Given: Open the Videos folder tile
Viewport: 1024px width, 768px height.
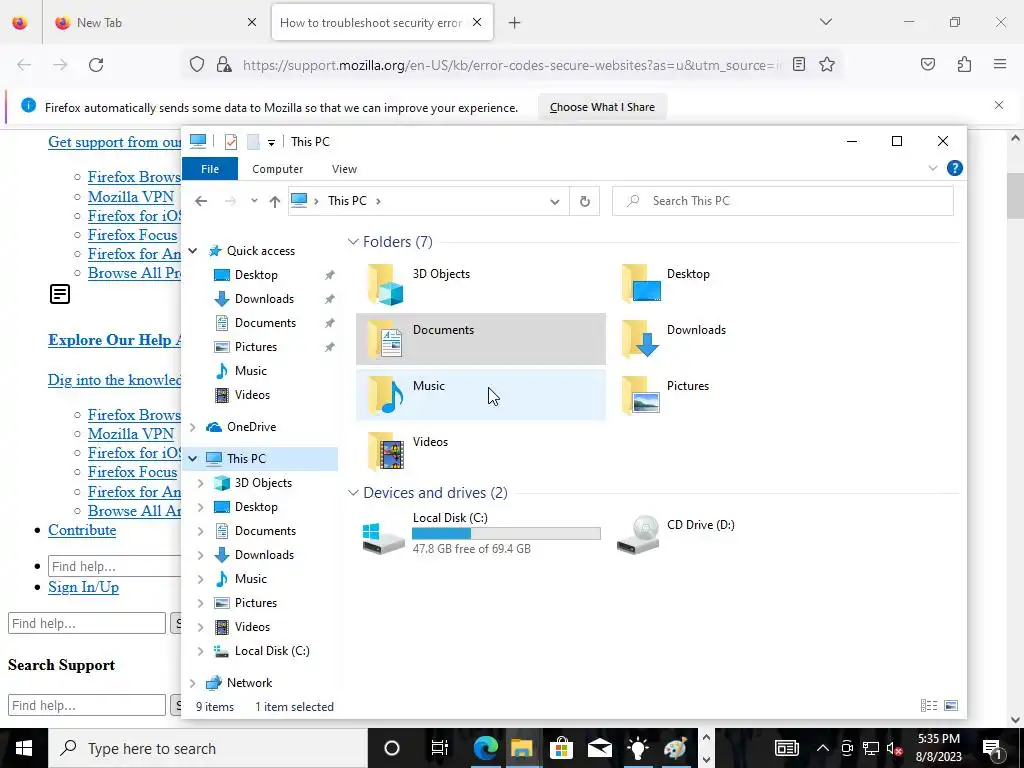Looking at the screenshot, I should (x=481, y=451).
